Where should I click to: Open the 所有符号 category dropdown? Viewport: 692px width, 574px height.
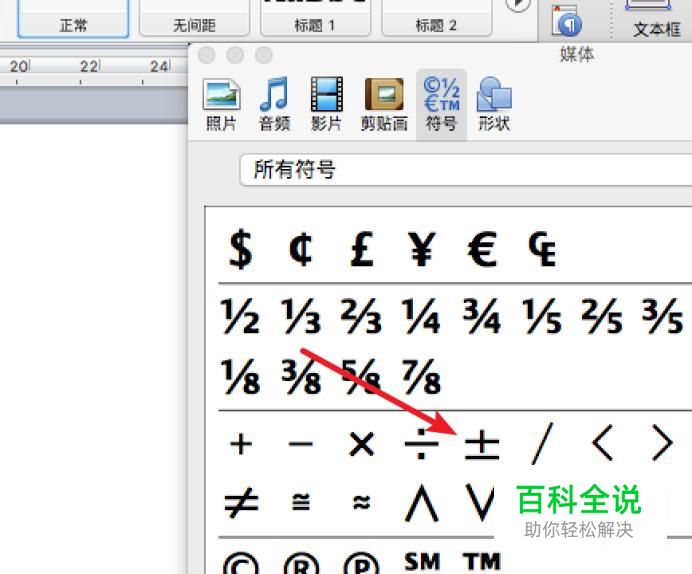466,170
